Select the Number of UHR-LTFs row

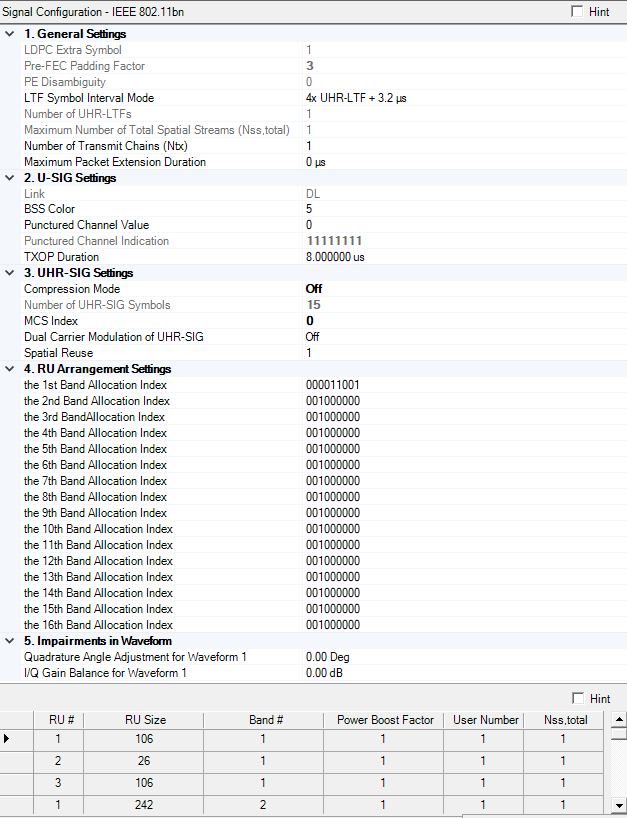pos(324,114)
